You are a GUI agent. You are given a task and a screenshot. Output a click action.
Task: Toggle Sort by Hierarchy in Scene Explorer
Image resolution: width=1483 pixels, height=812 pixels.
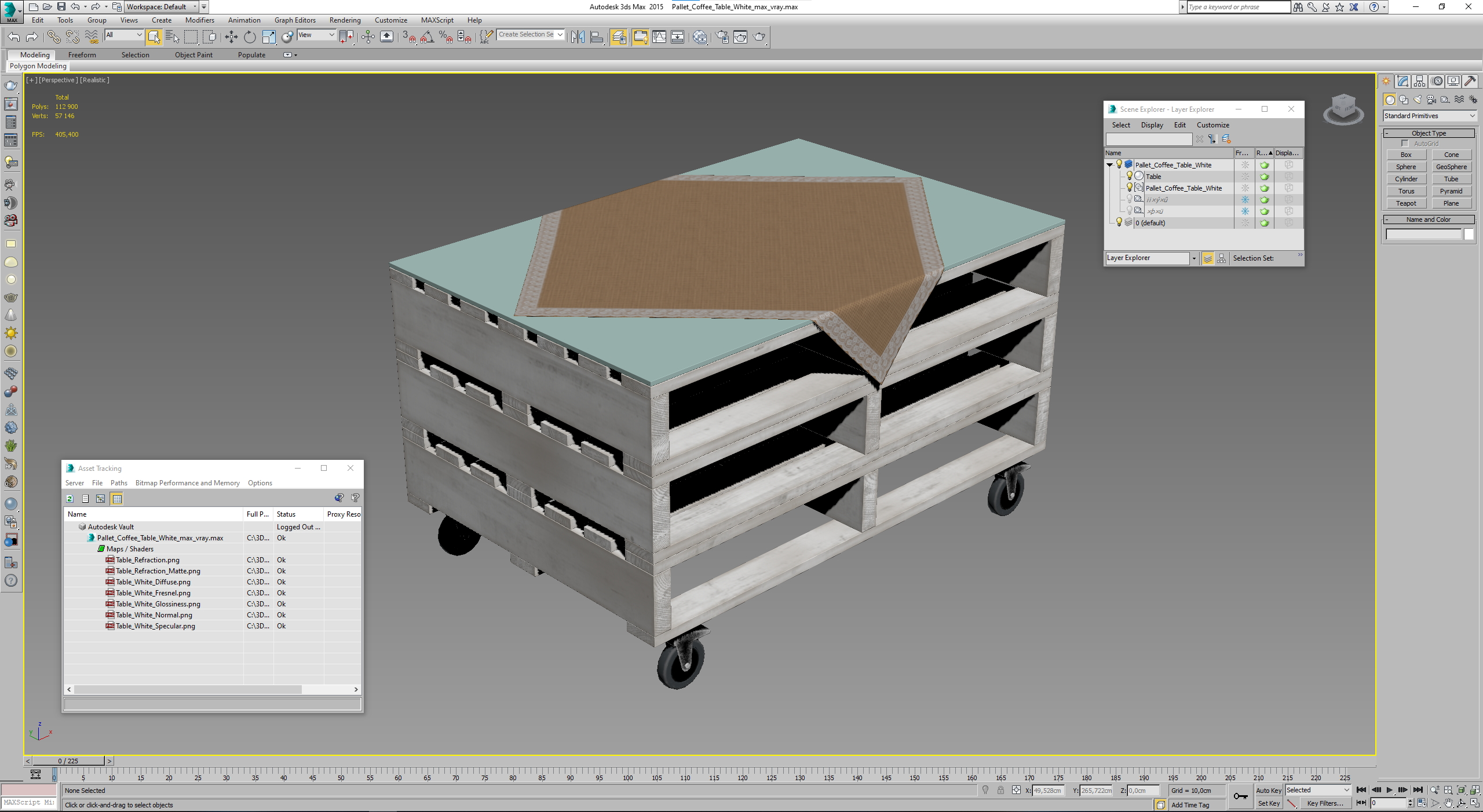click(1221, 258)
